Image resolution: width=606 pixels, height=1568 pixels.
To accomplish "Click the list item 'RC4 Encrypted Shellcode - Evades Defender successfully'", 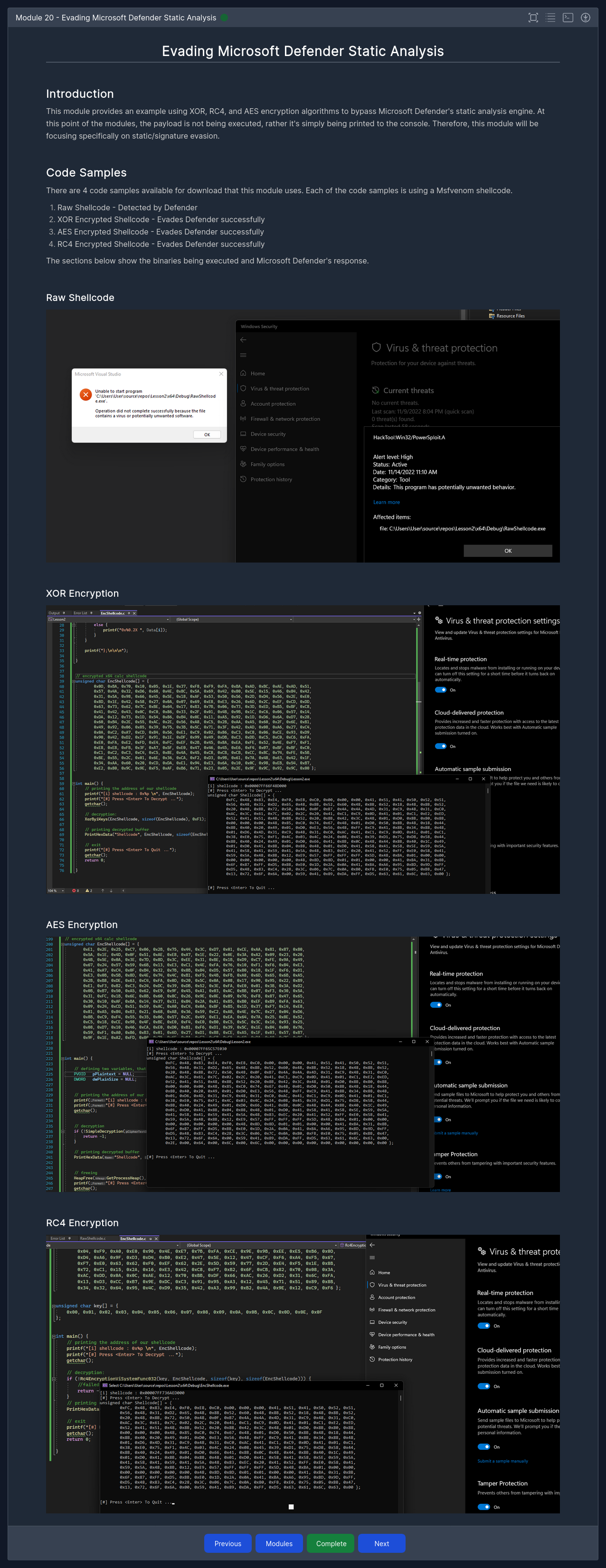I will [x=161, y=244].
